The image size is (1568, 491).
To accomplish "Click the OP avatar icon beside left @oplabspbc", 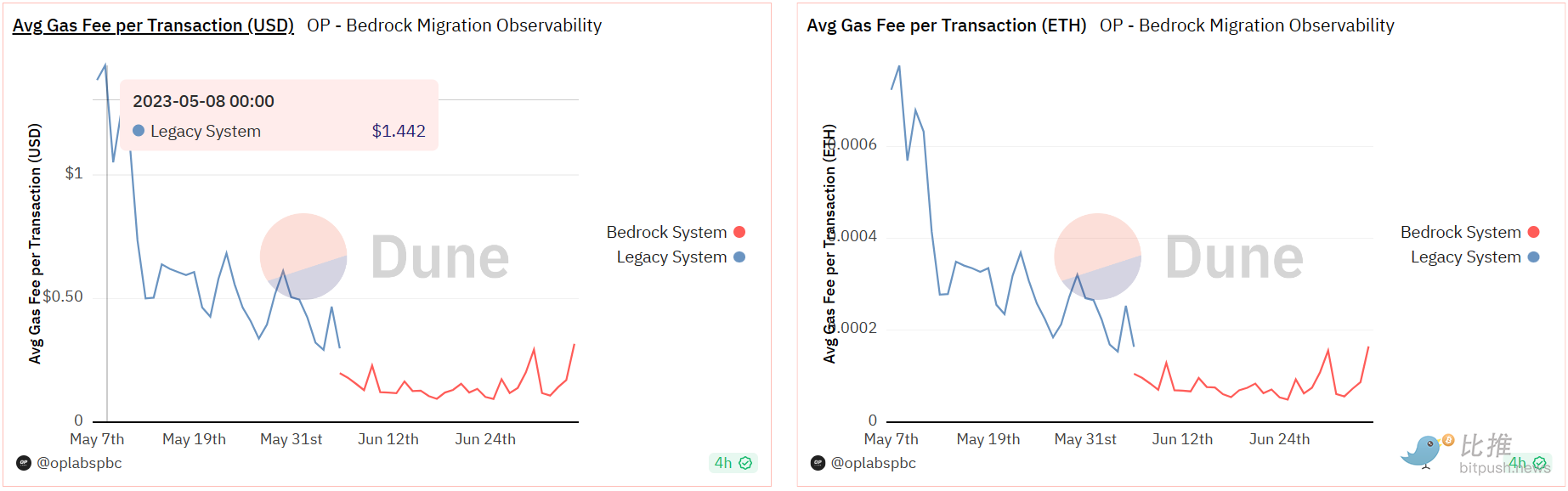I will [x=24, y=463].
